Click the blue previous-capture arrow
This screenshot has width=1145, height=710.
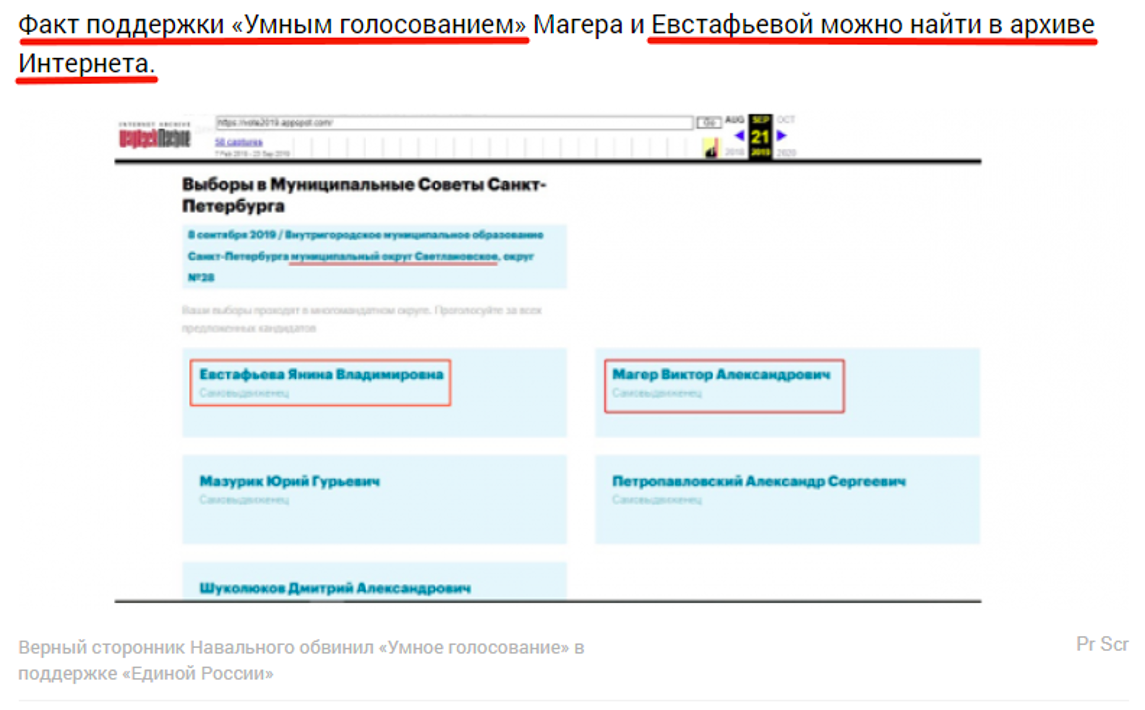tap(739, 136)
